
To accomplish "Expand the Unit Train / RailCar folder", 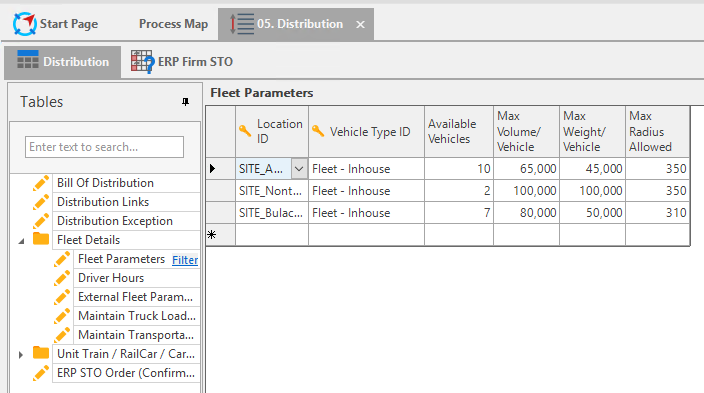I will pyautogui.click(x=21, y=355).
